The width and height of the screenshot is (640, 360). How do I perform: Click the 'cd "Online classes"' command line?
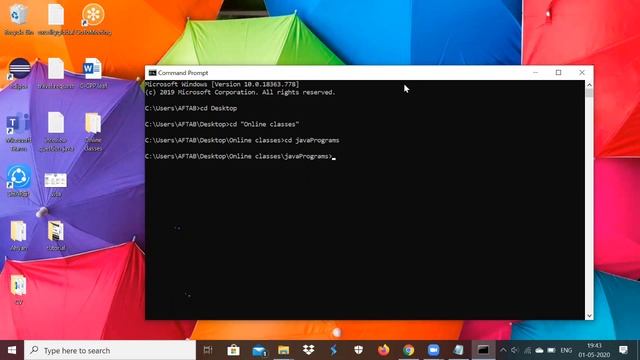click(222, 124)
